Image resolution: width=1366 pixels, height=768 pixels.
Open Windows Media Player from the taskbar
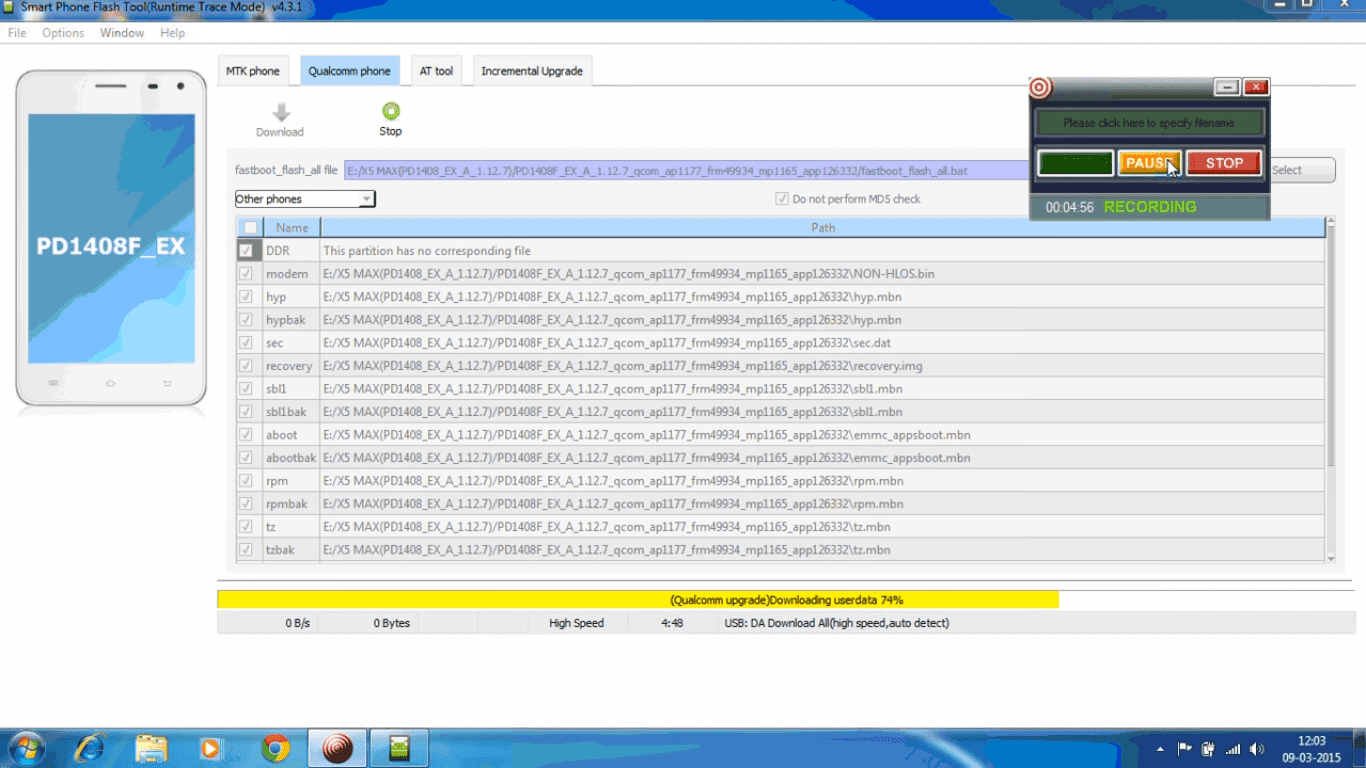(x=210, y=748)
